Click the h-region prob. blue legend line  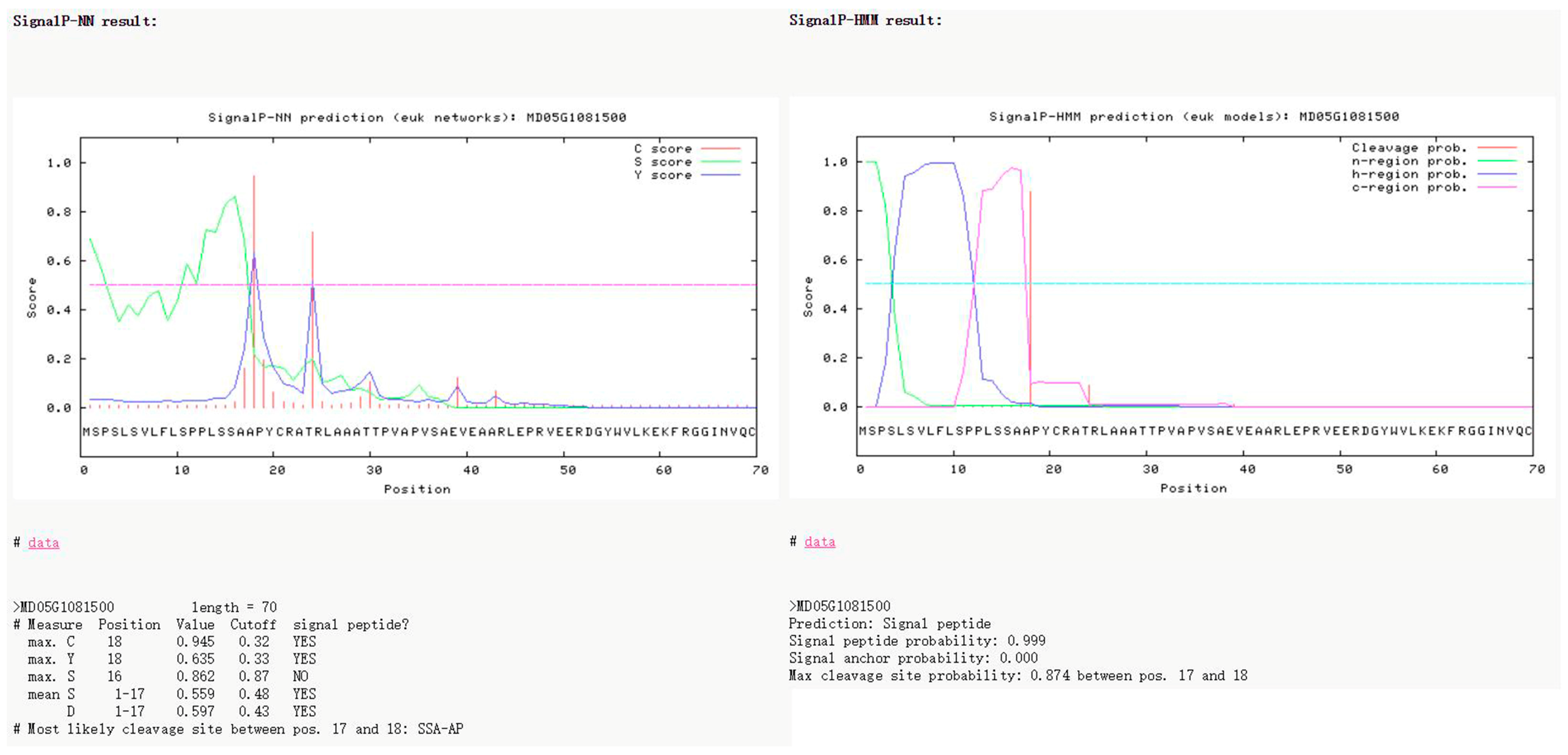[1497, 175]
